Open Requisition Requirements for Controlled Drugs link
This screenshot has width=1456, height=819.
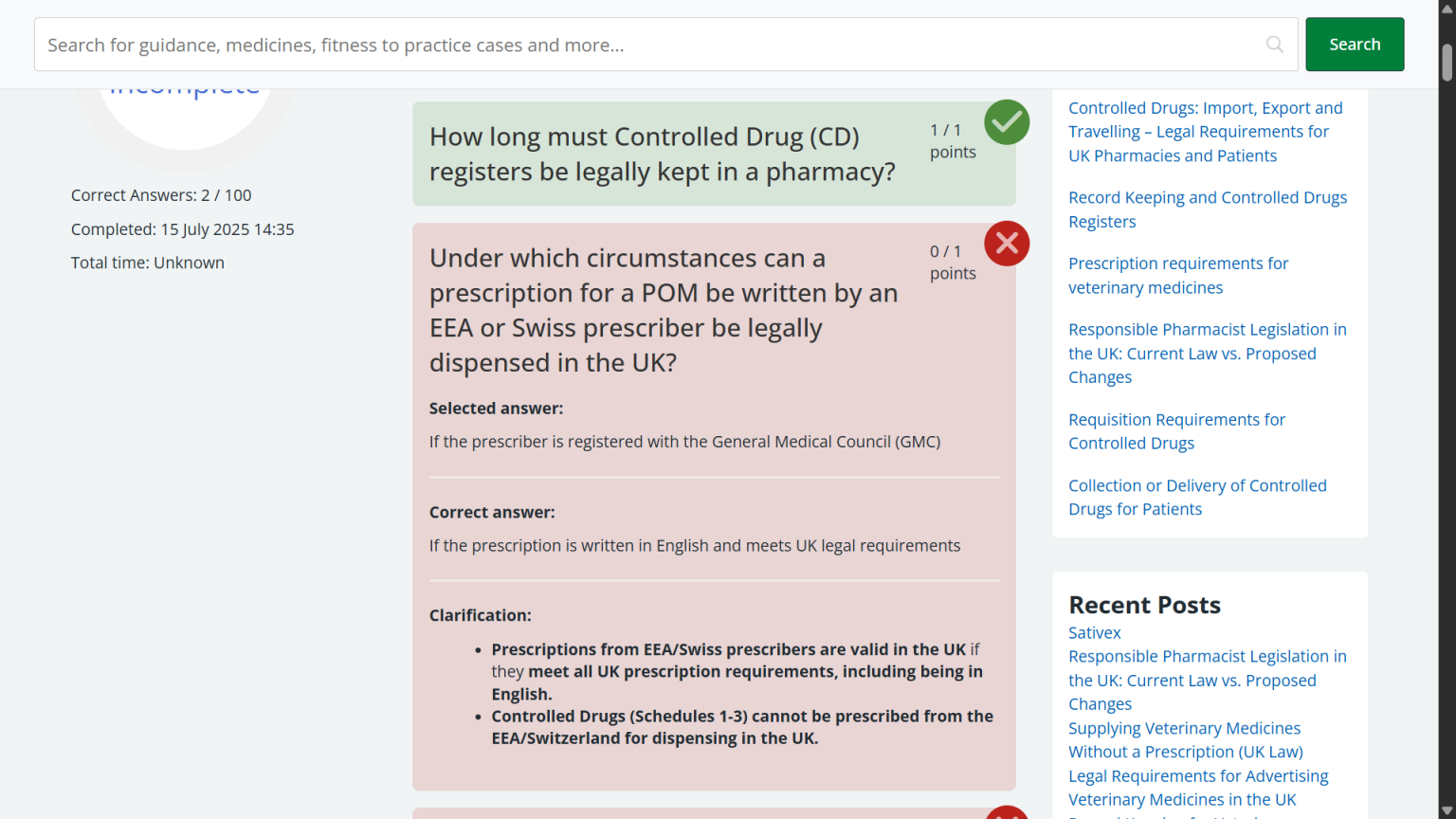pyautogui.click(x=1176, y=431)
